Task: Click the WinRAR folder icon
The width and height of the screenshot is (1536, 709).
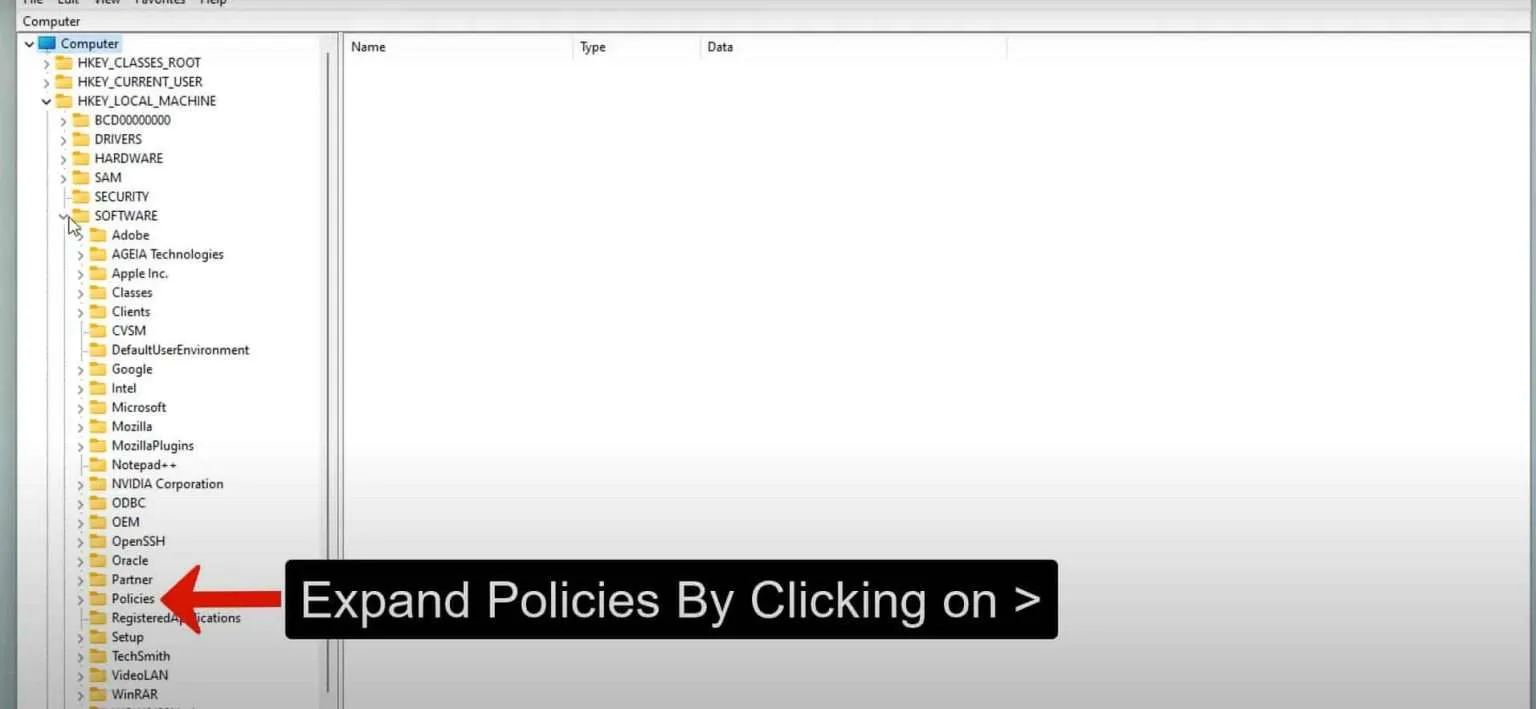Action: pos(98,694)
